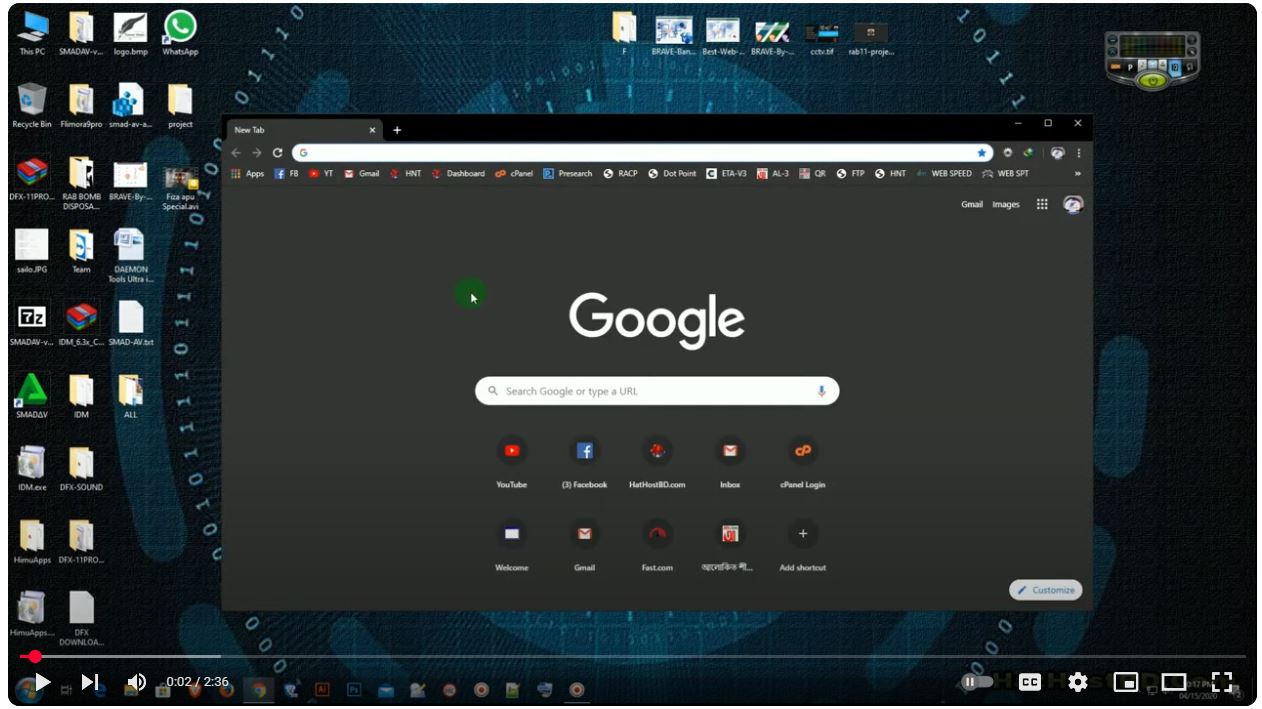The height and width of the screenshot is (709, 1262).
Task: Open the YouTube shortcut tile
Action: coord(512,462)
